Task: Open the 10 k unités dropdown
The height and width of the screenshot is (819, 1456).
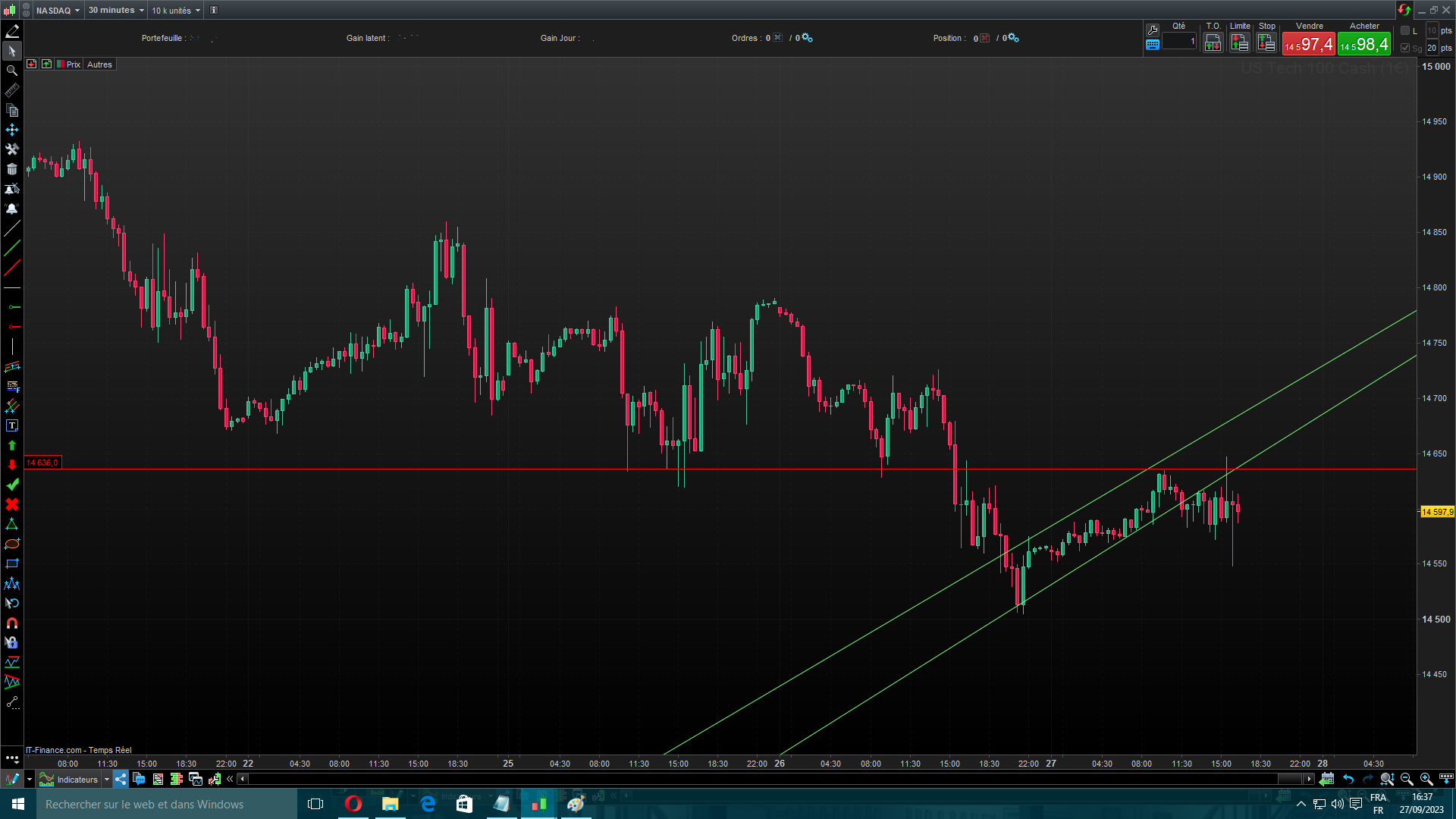Action: point(176,11)
